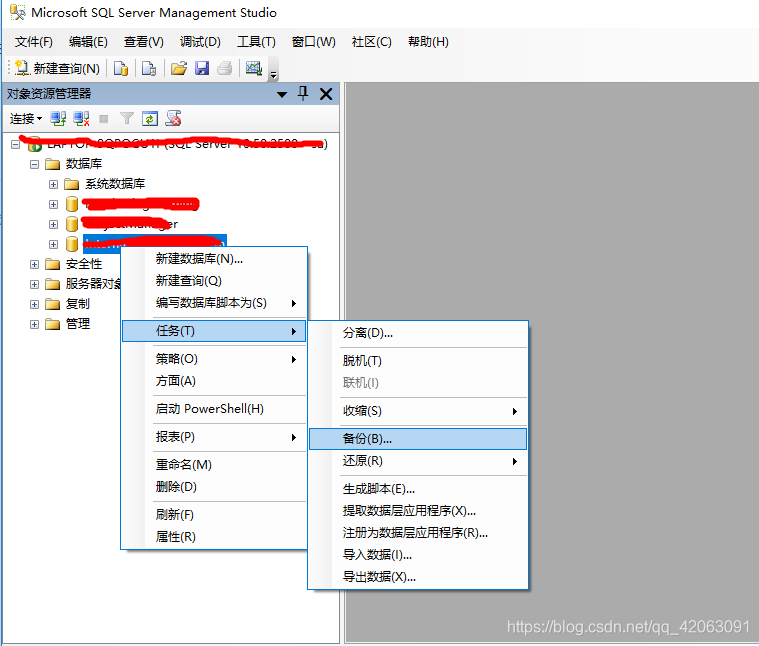Open the 收缩(S) submenu
This screenshot has width=759, height=646.
[x=418, y=411]
